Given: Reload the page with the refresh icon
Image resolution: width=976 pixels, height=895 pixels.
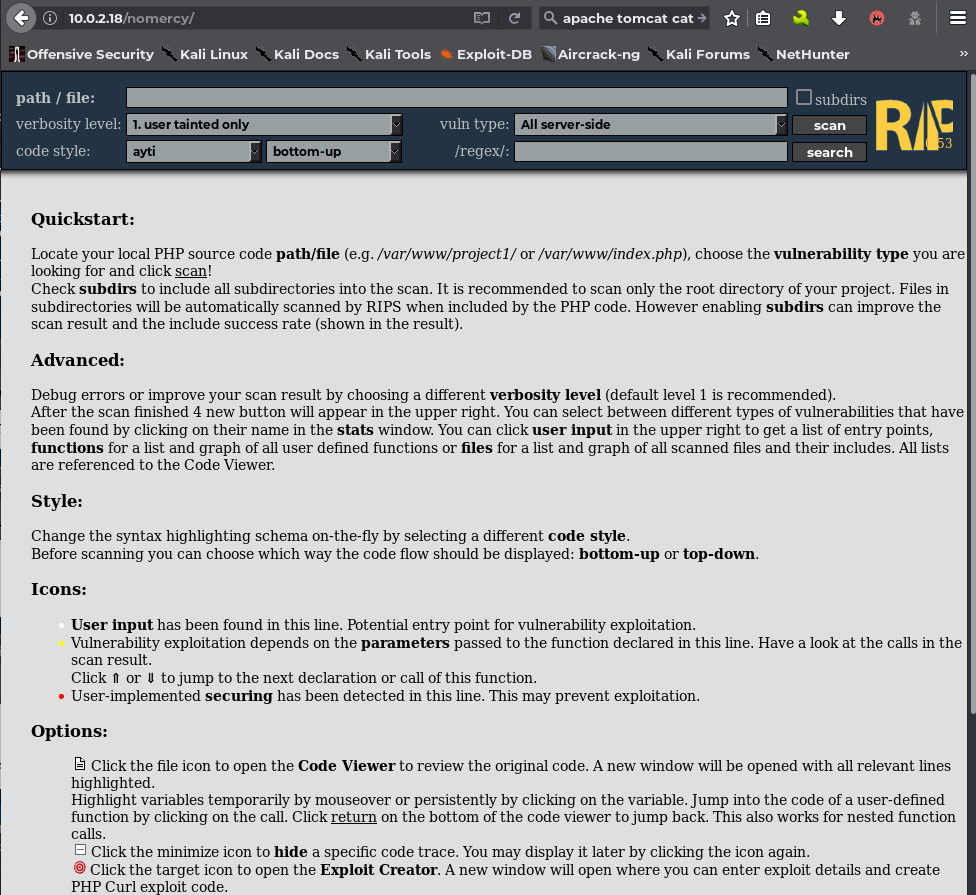Looking at the screenshot, I should [x=514, y=18].
